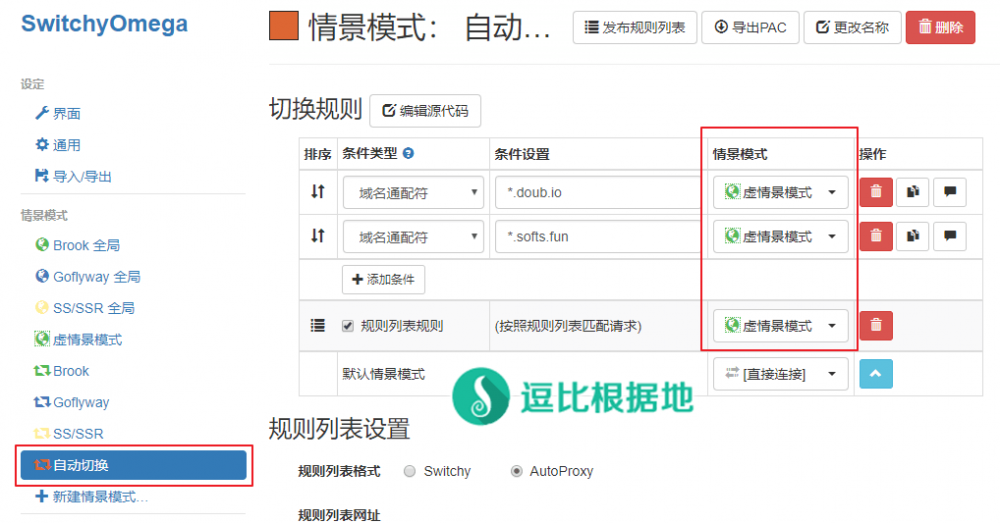
Task: Select the Goflyway 全局 profile in sidebar
Action: coord(96,276)
